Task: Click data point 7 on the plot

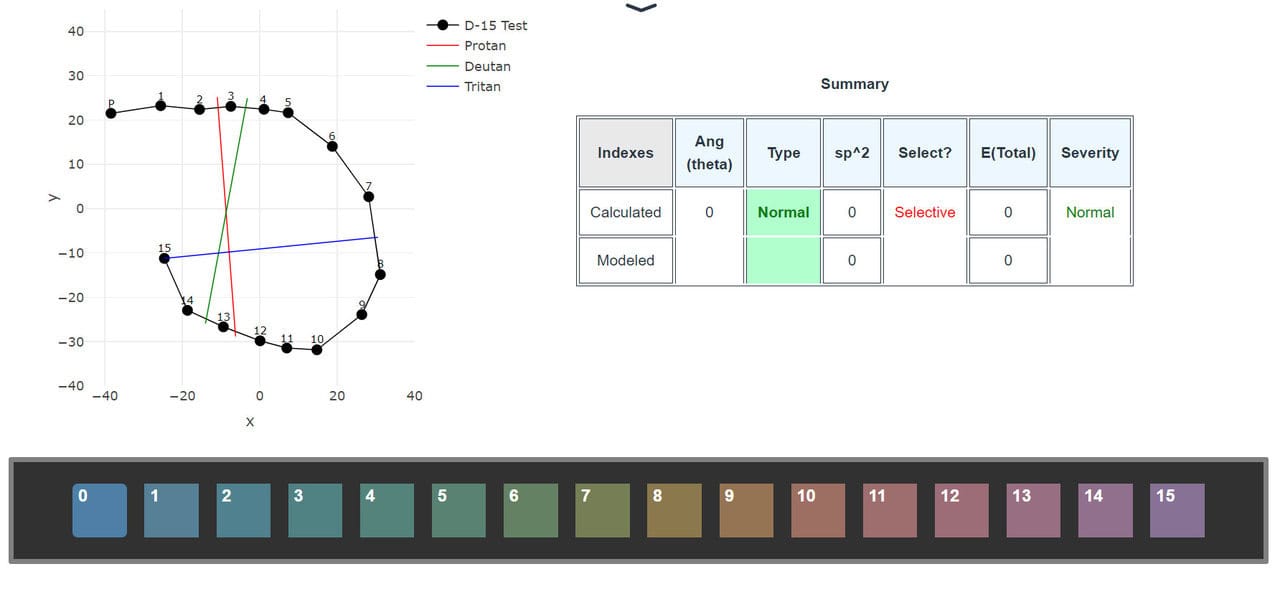Action: click(x=368, y=197)
